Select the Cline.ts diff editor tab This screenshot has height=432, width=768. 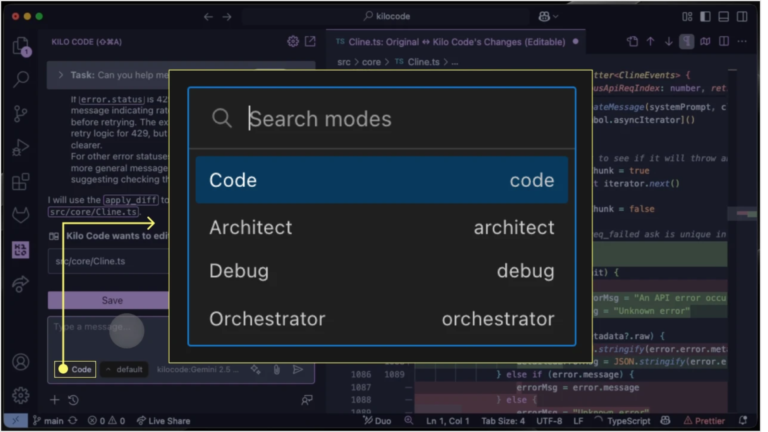tap(456, 42)
